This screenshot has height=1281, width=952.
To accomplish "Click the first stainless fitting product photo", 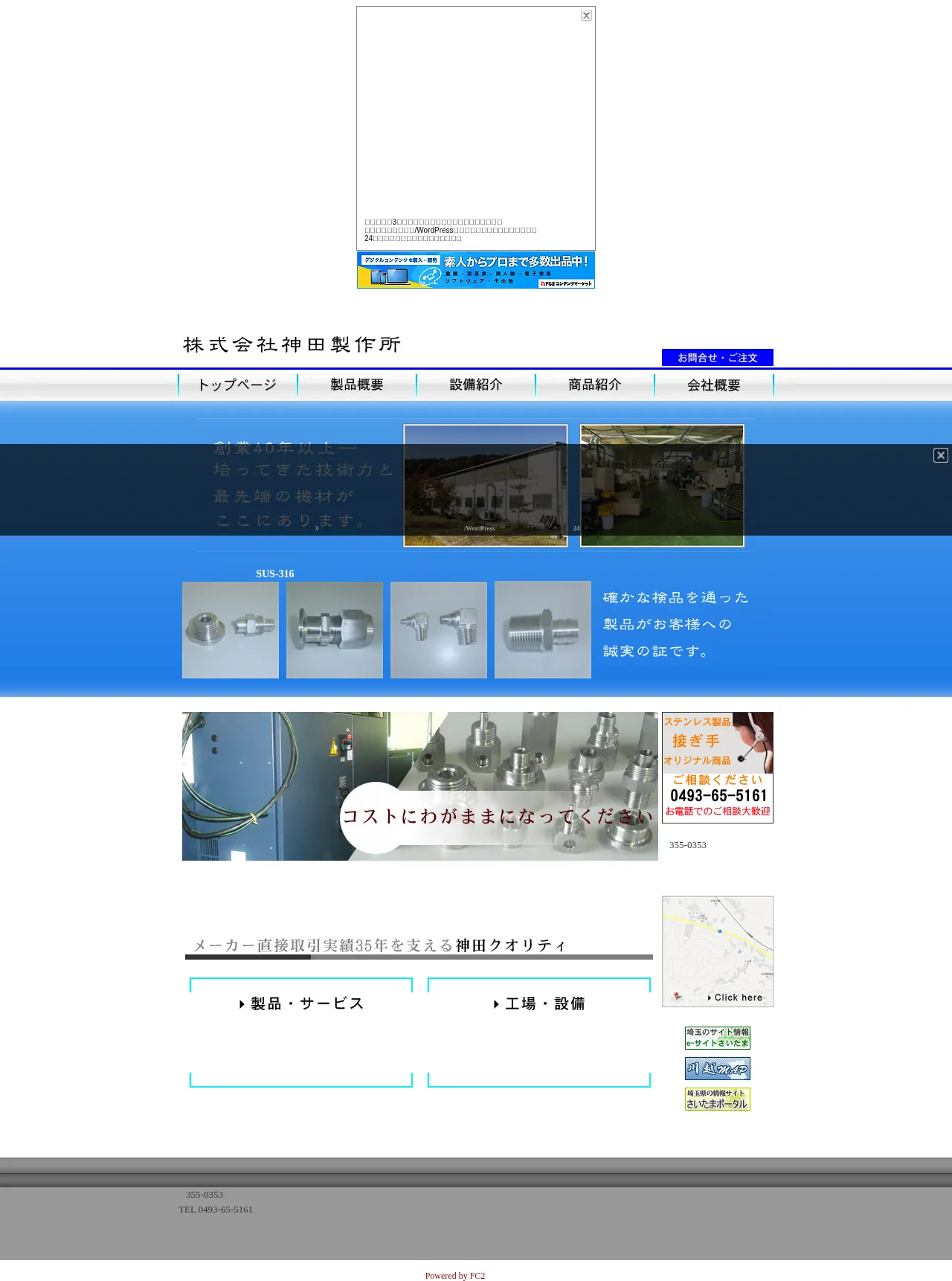I will click(x=231, y=630).
